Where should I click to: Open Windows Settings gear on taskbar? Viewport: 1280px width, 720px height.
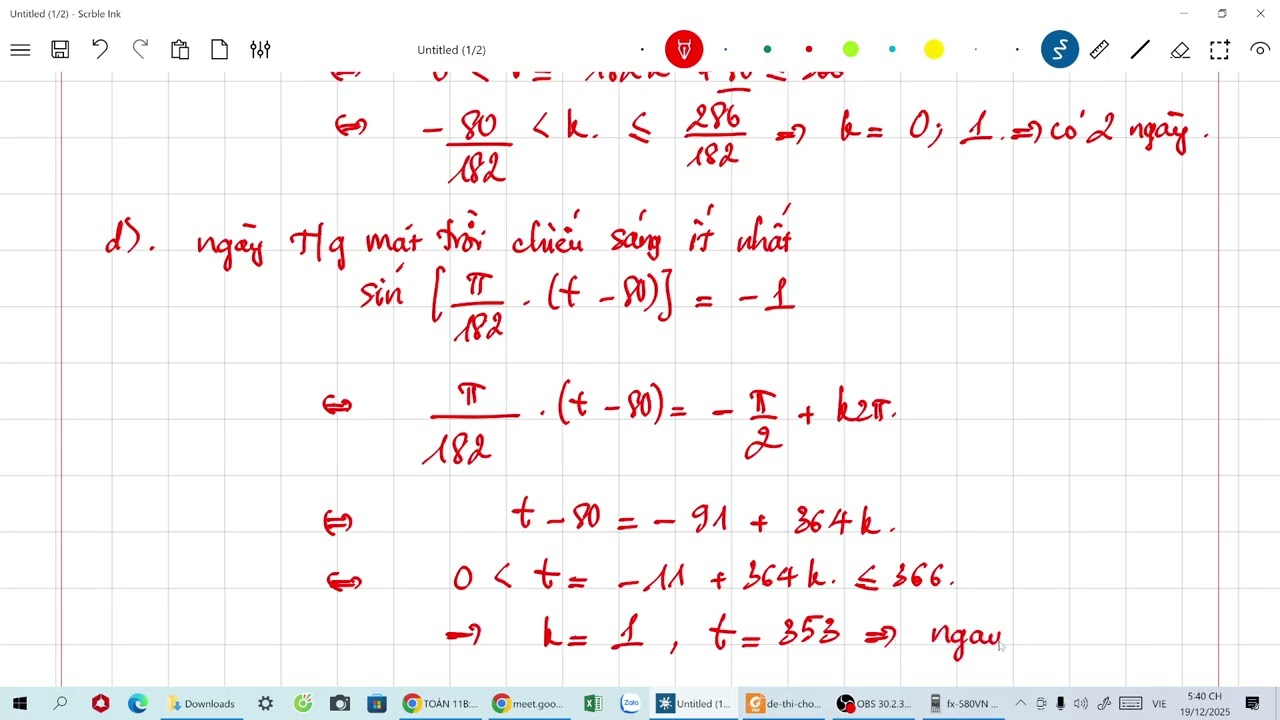tap(265, 704)
